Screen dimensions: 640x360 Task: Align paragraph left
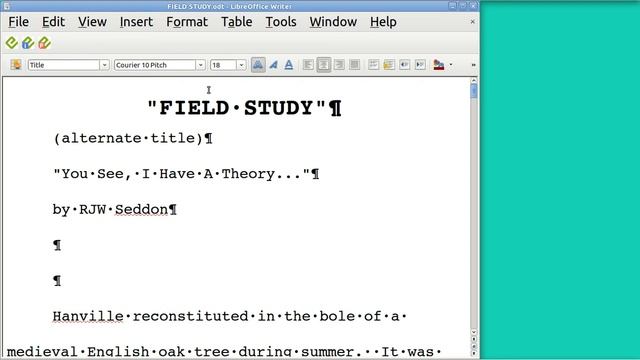coord(308,64)
